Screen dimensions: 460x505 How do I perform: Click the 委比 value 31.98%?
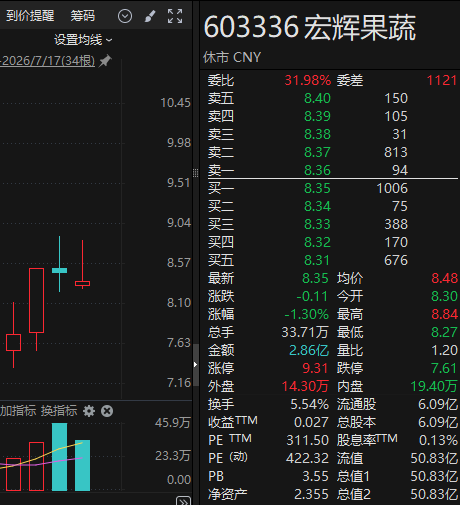(308, 80)
